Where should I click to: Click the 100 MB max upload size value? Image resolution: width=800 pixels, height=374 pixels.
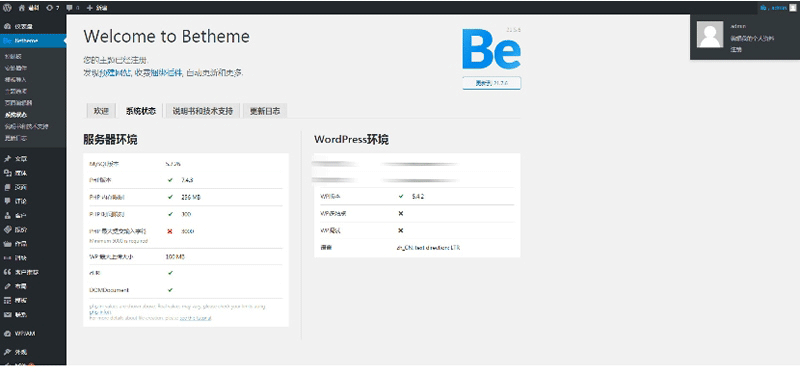[x=176, y=257]
